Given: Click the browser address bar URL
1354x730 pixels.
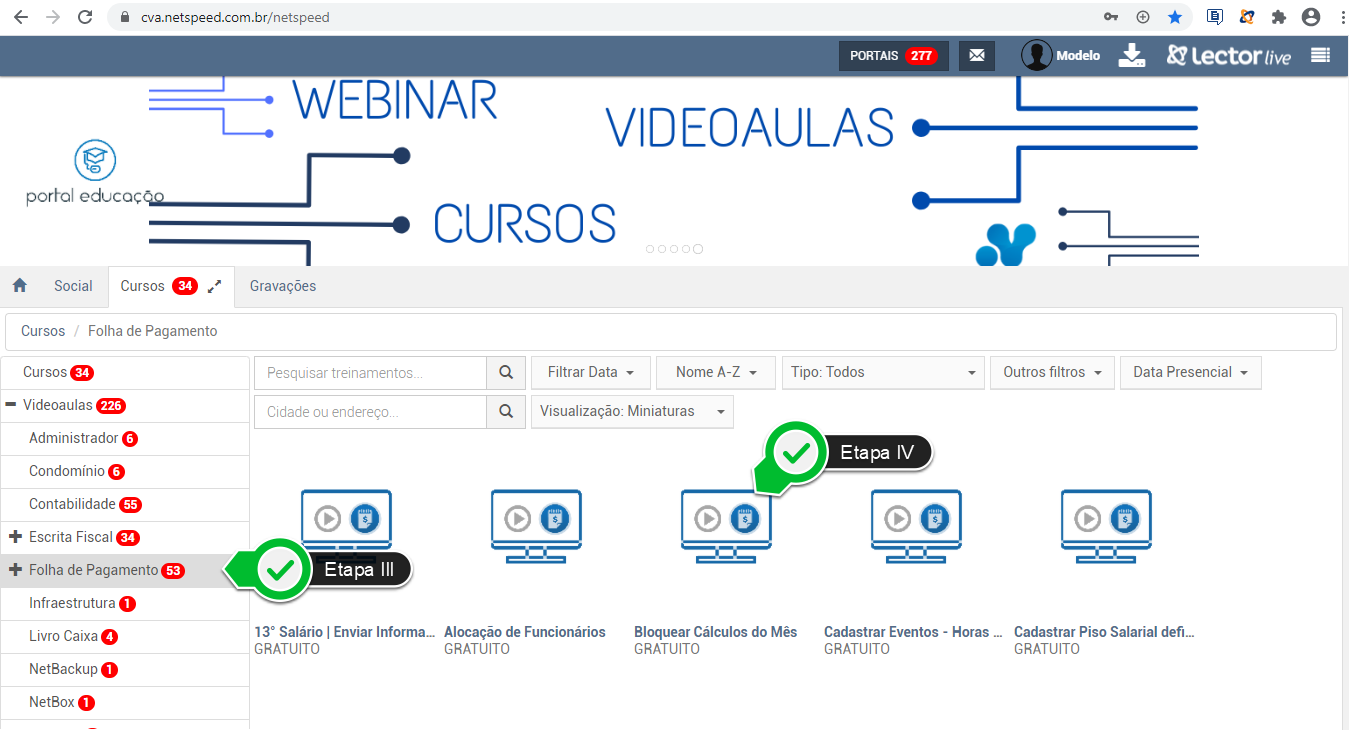Looking at the screenshot, I should coord(235,17).
